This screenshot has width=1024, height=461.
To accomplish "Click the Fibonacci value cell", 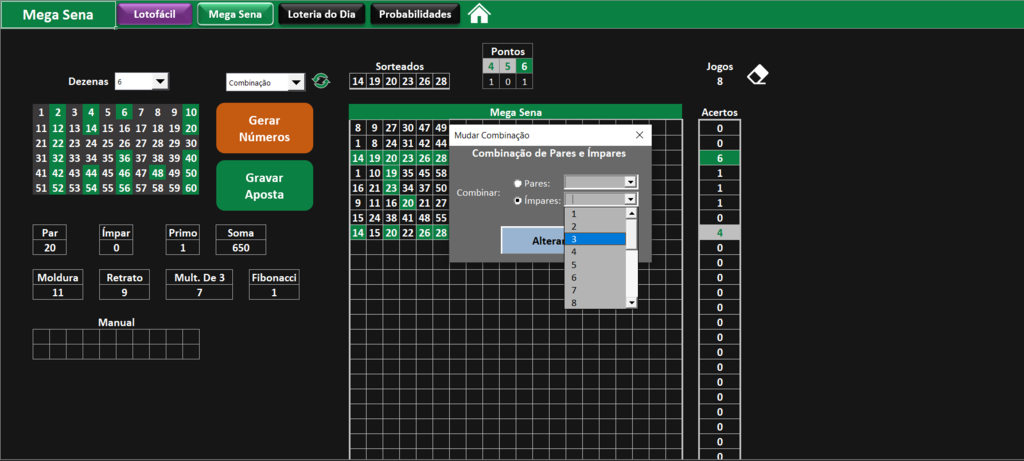I will tap(274, 293).
